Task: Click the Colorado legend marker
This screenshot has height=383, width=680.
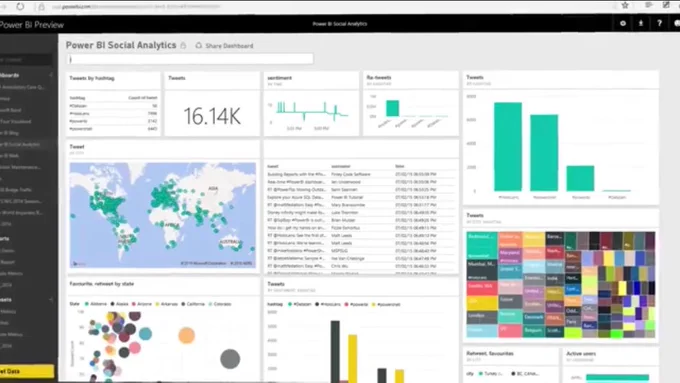Action: click(210, 304)
